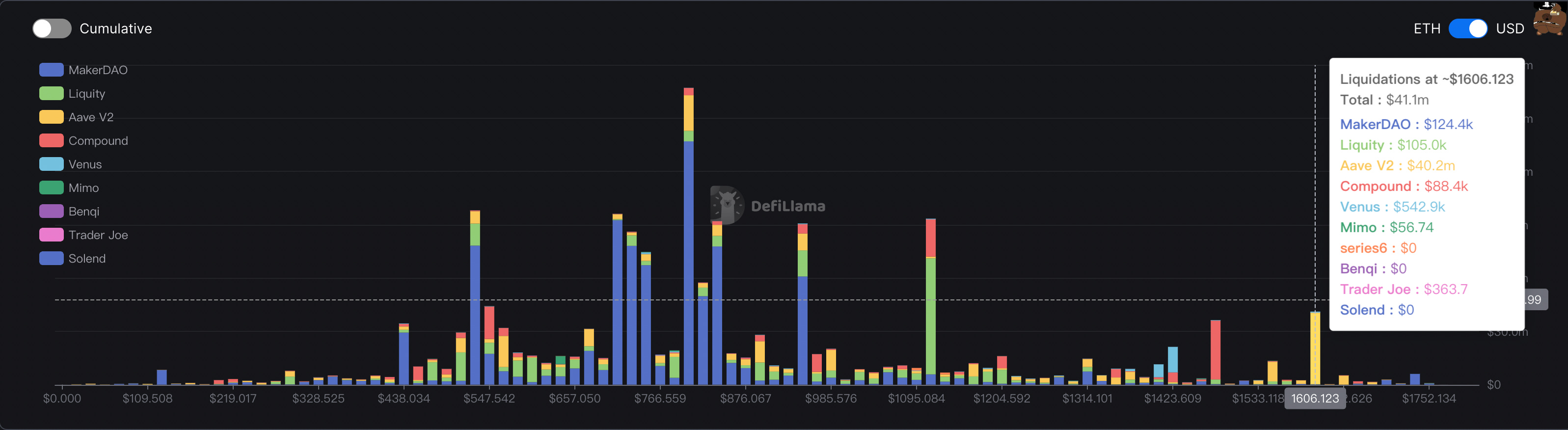This screenshot has height=430, width=1568.
Task: Toggle the Aave V2 legend swatch
Action: [x=51, y=117]
